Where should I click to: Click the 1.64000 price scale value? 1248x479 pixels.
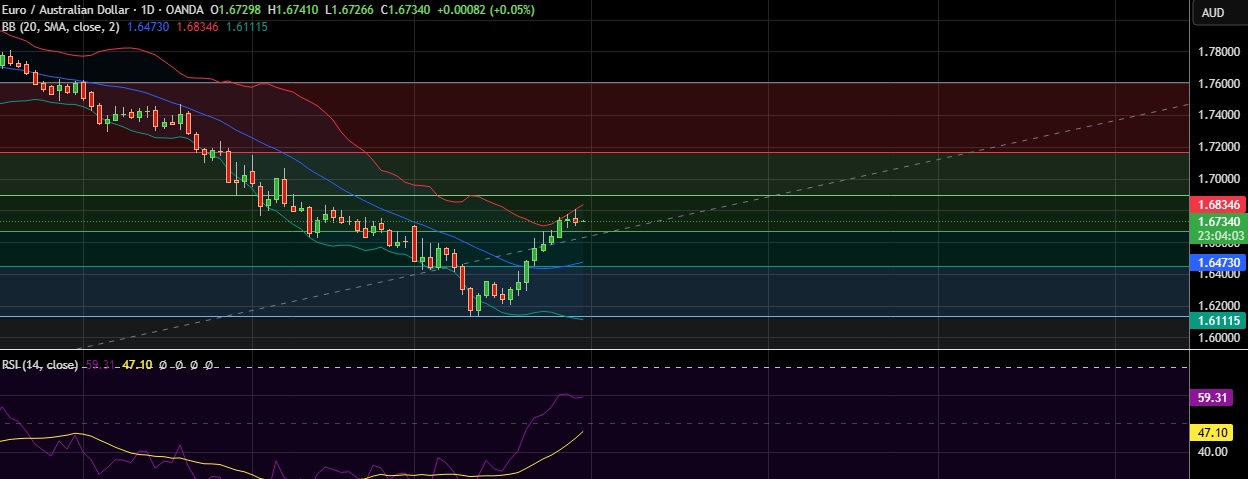click(1221, 274)
